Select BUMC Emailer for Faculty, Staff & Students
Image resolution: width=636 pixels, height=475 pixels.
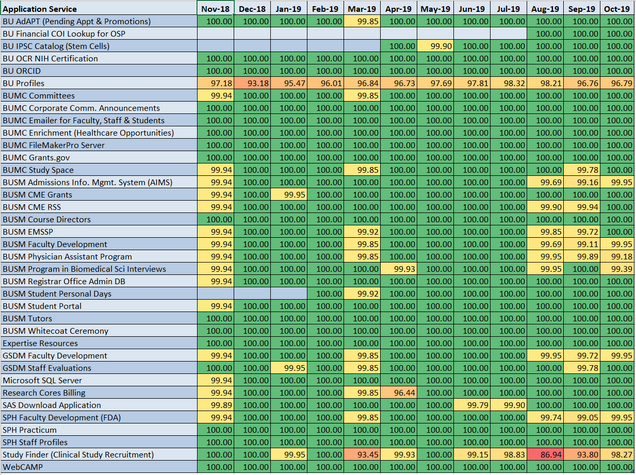point(99,120)
